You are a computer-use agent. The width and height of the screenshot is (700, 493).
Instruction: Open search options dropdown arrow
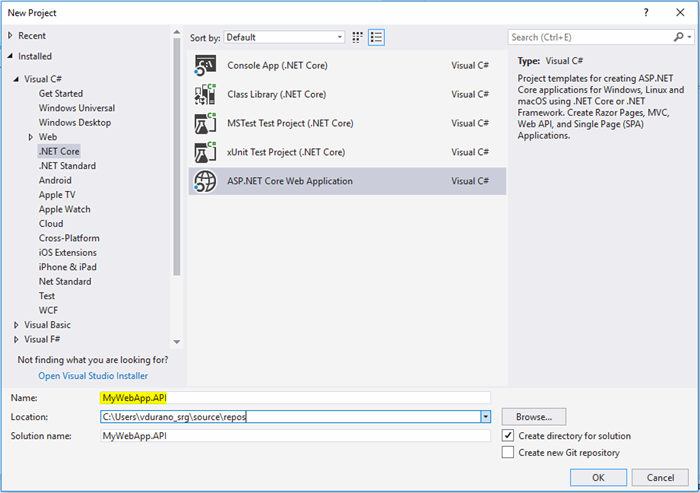[x=690, y=37]
